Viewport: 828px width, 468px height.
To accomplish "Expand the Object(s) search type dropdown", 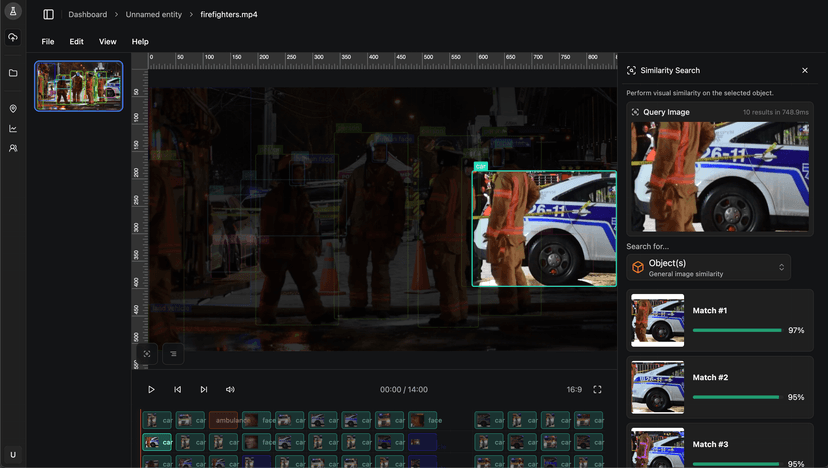I will (x=708, y=267).
